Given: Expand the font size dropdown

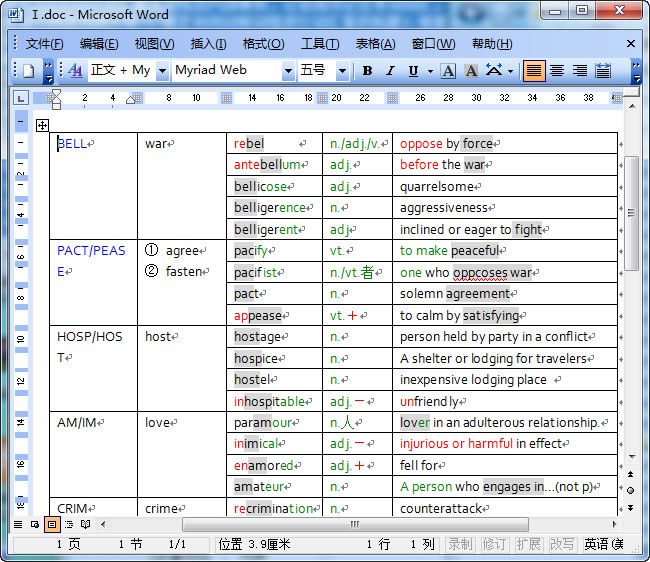Looking at the screenshot, I should 342,71.
